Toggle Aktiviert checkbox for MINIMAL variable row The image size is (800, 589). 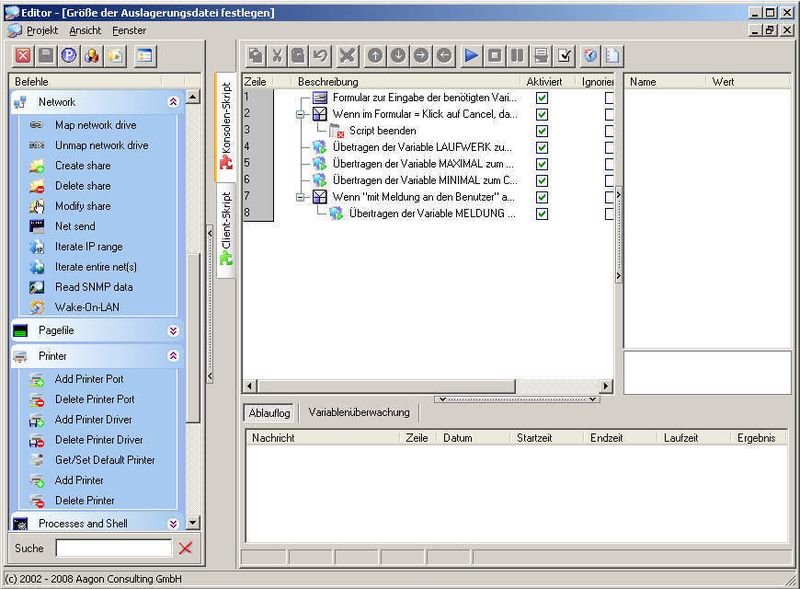(x=542, y=181)
